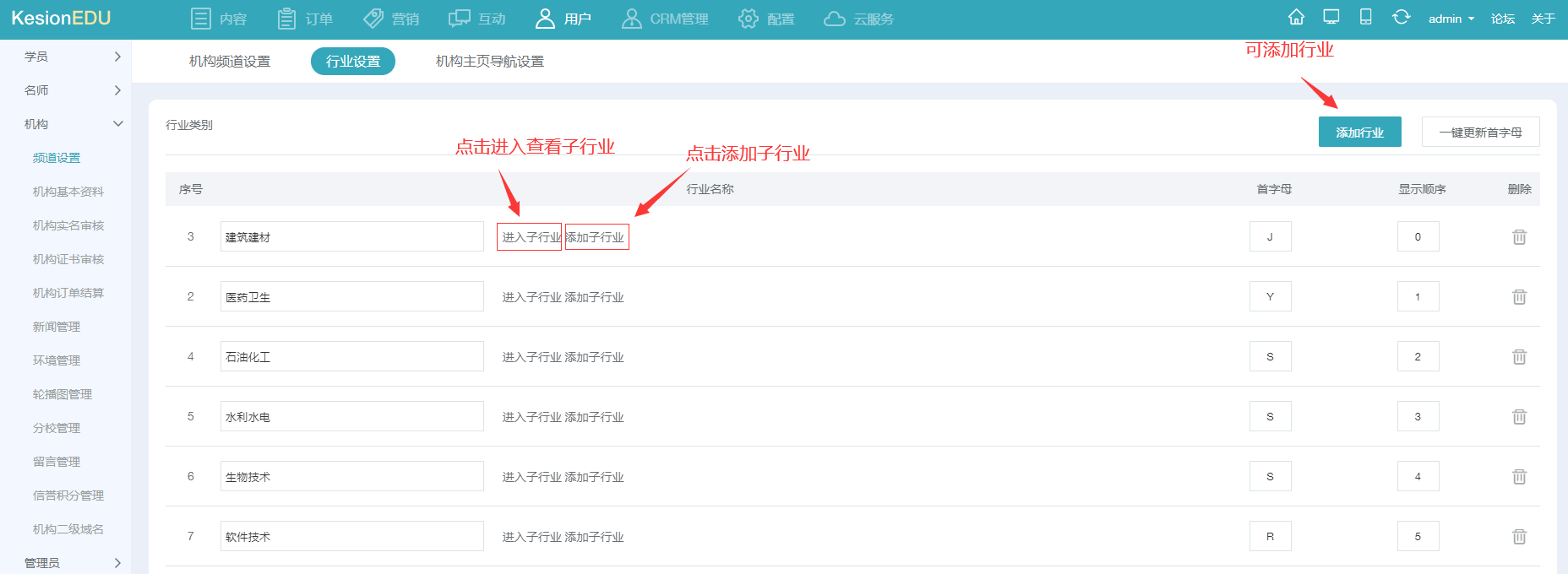Image resolution: width=1568 pixels, height=574 pixels.
Task: Click the home icon in top bar
Action: 1296,18
